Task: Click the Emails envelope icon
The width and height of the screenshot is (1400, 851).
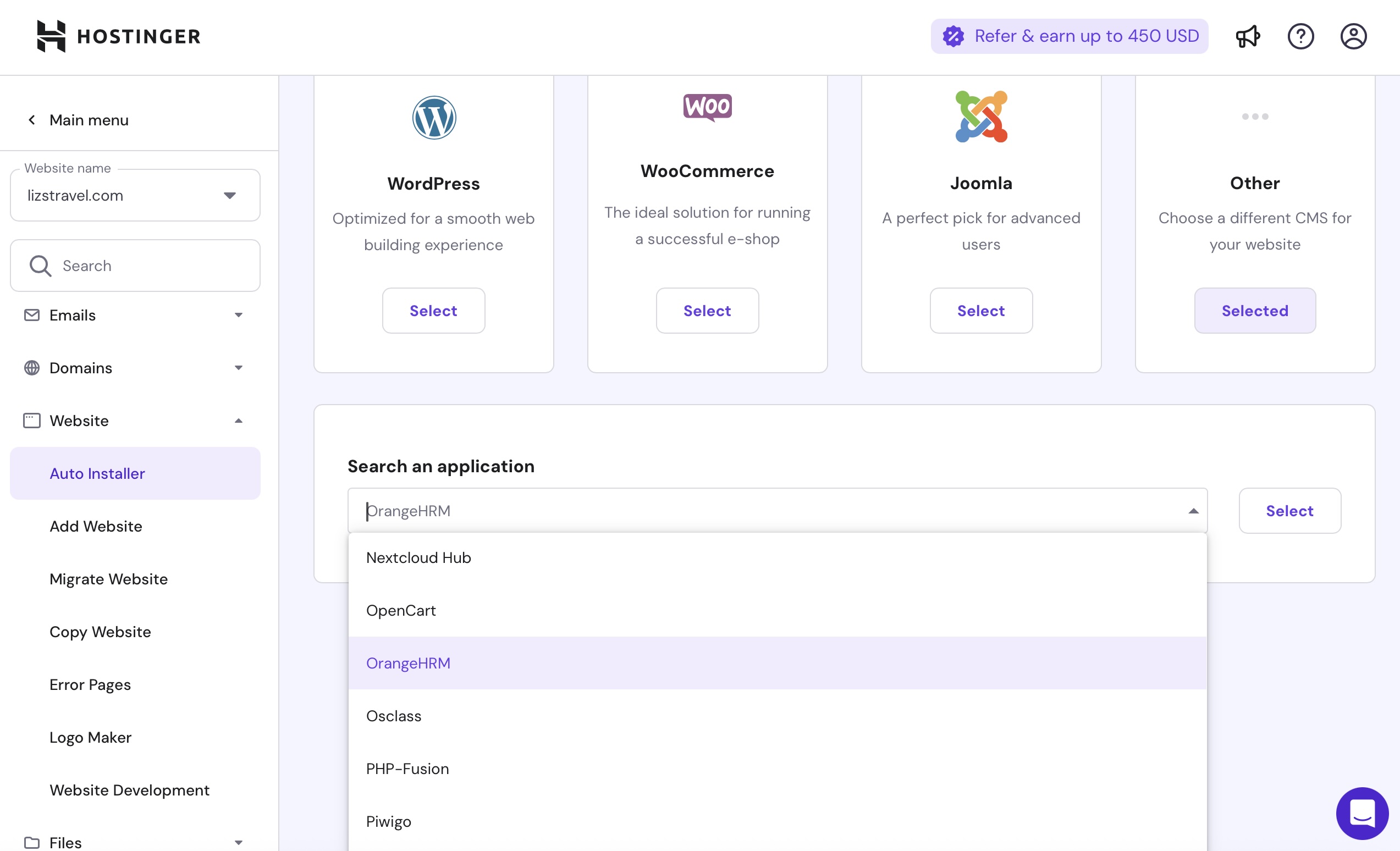Action: point(32,316)
